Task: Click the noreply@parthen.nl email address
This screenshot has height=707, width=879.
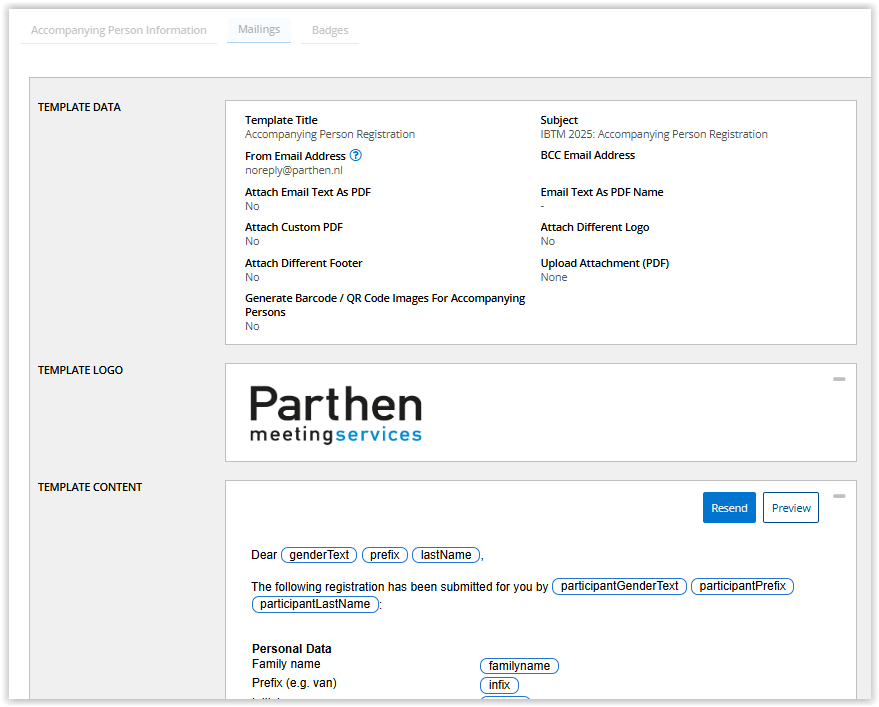Action: tap(294, 170)
